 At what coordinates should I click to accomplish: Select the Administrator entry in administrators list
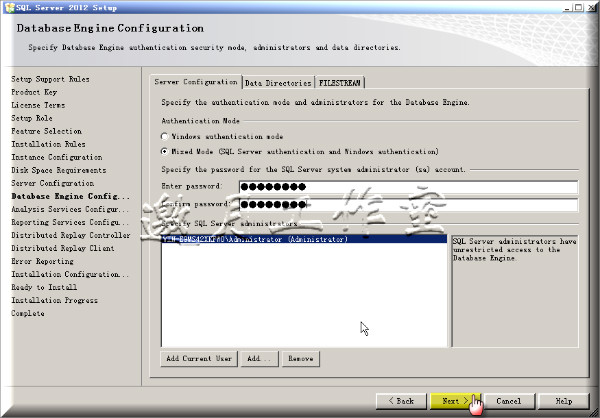pos(304,239)
